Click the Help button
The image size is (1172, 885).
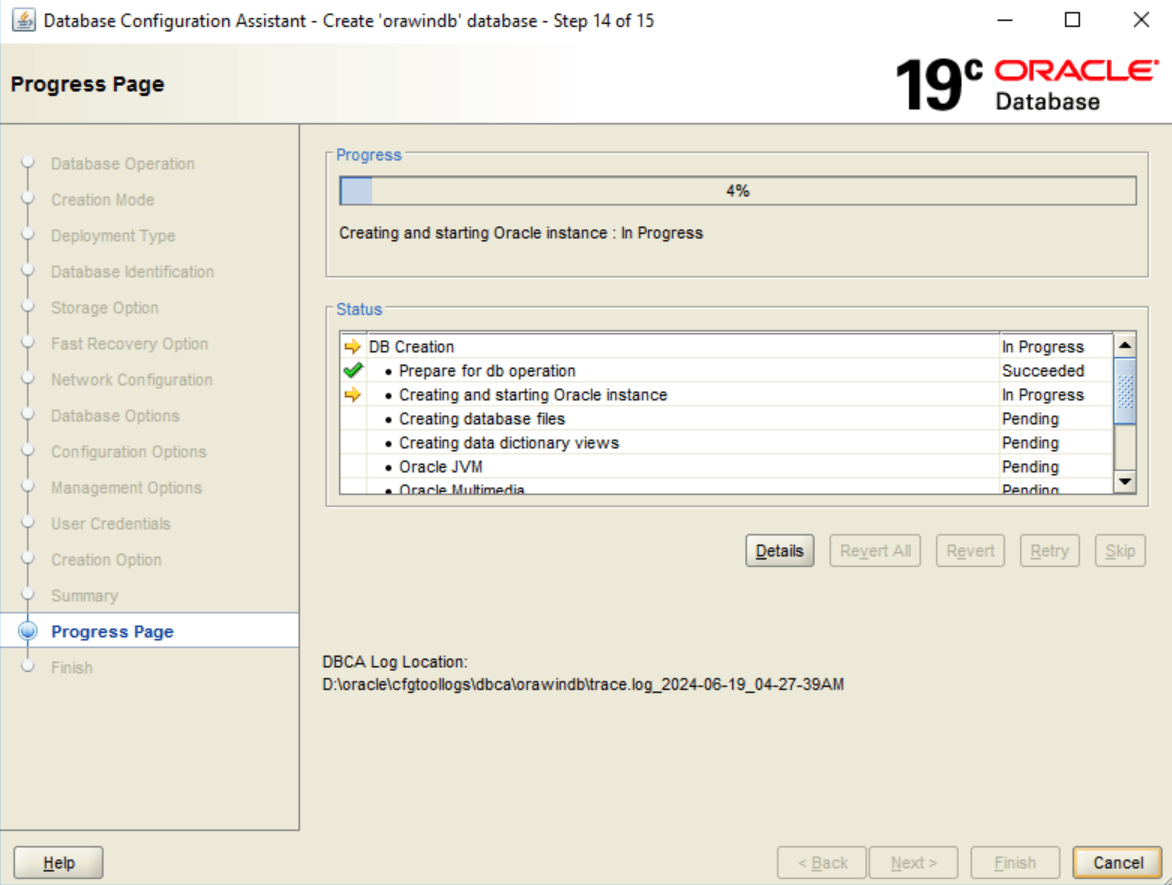pos(57,862)
